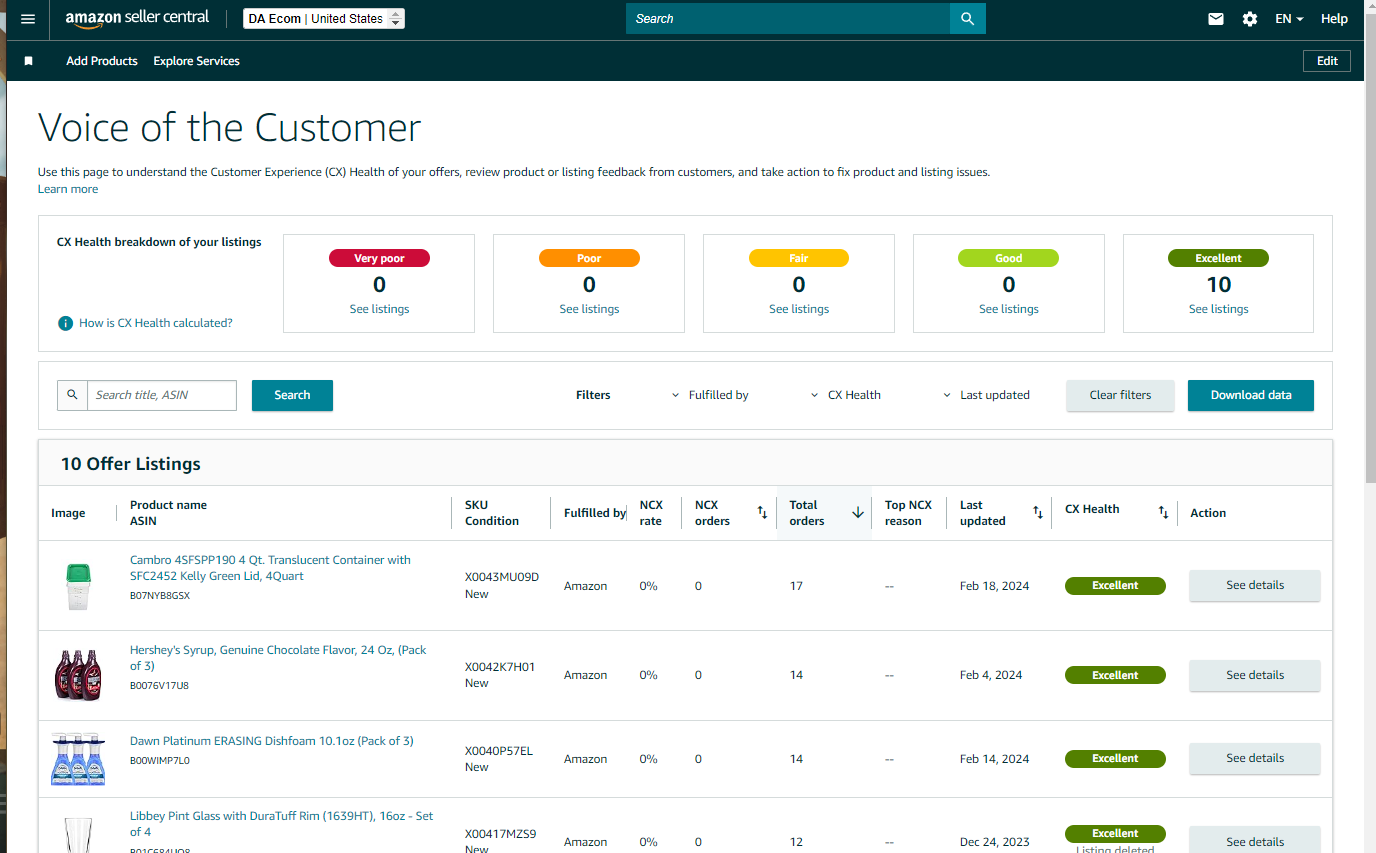Screen dimensions: 1376x853
Task: Open the Libbey Pint Glass product link
Action: [281, 824]
